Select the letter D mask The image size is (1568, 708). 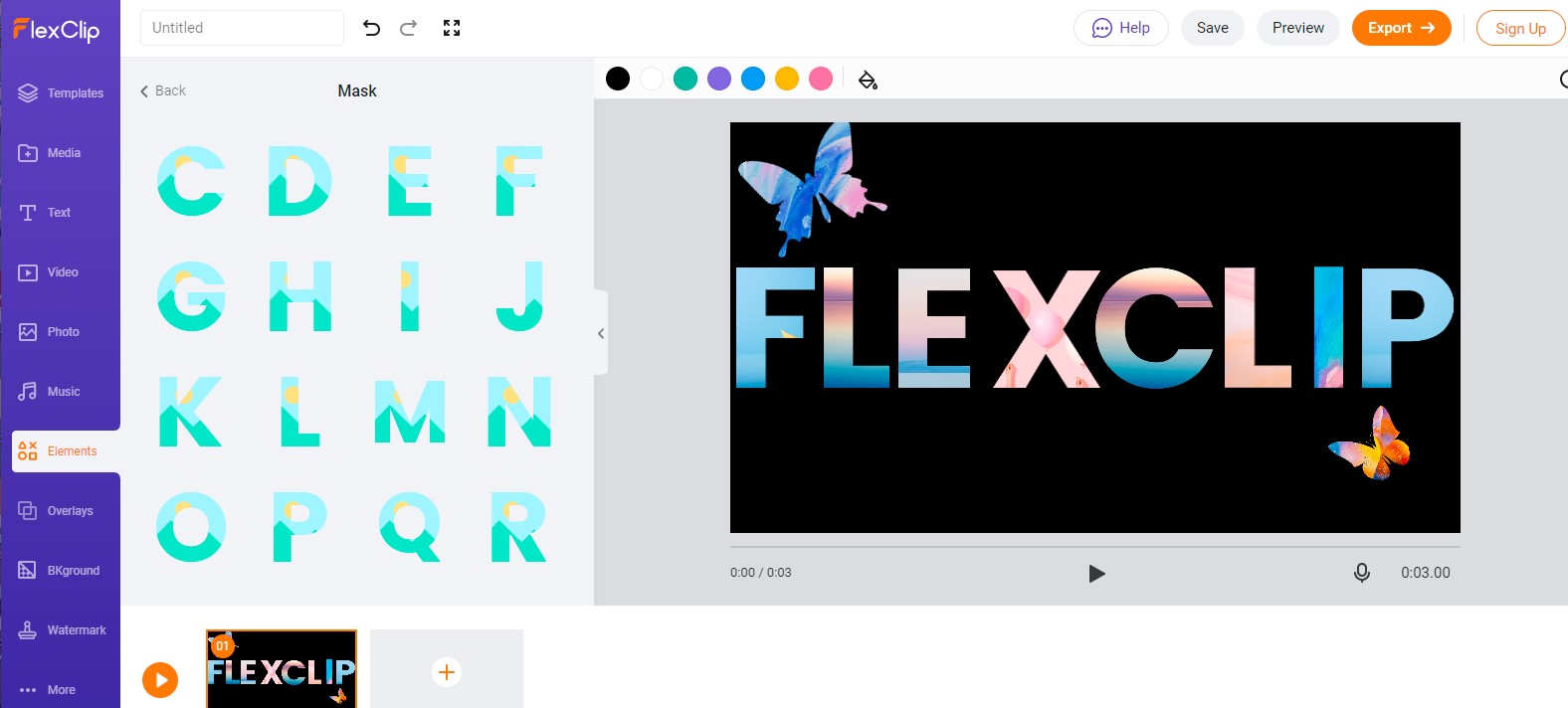300,181
